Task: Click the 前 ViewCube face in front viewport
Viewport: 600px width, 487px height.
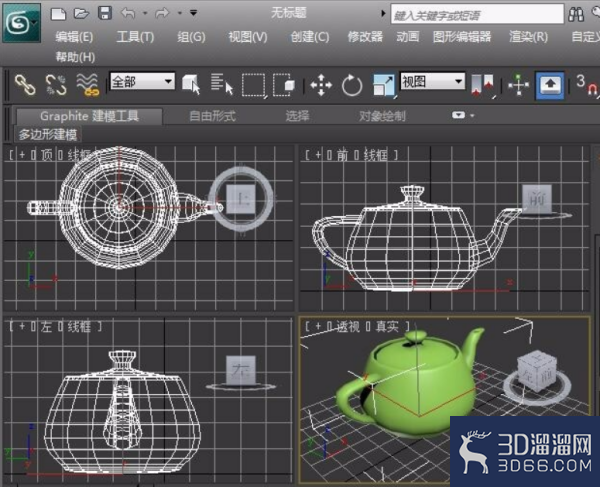Action: coord(537,199)
